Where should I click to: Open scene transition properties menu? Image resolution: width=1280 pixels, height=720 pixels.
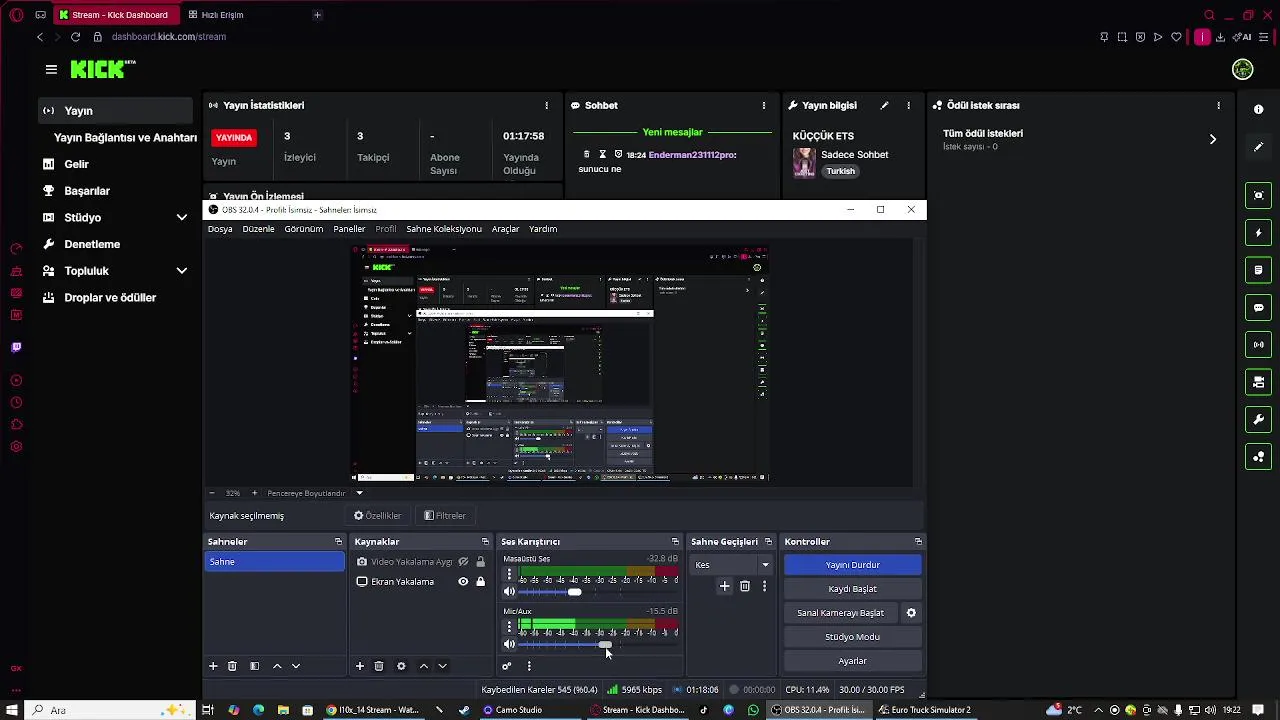pos(764,586)
